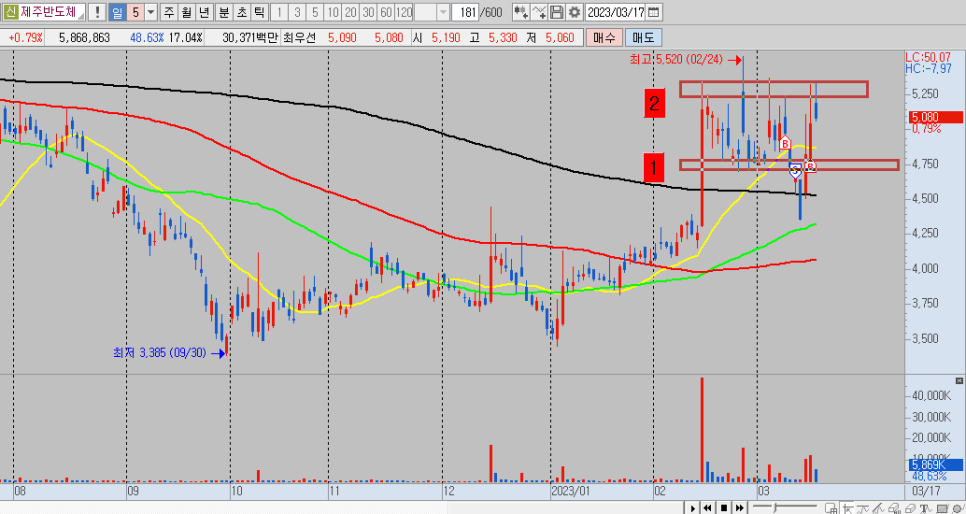The height and width of the screenshot is (514, 966).
Task: Click the +0.79% change rate value
Action: 26,38
